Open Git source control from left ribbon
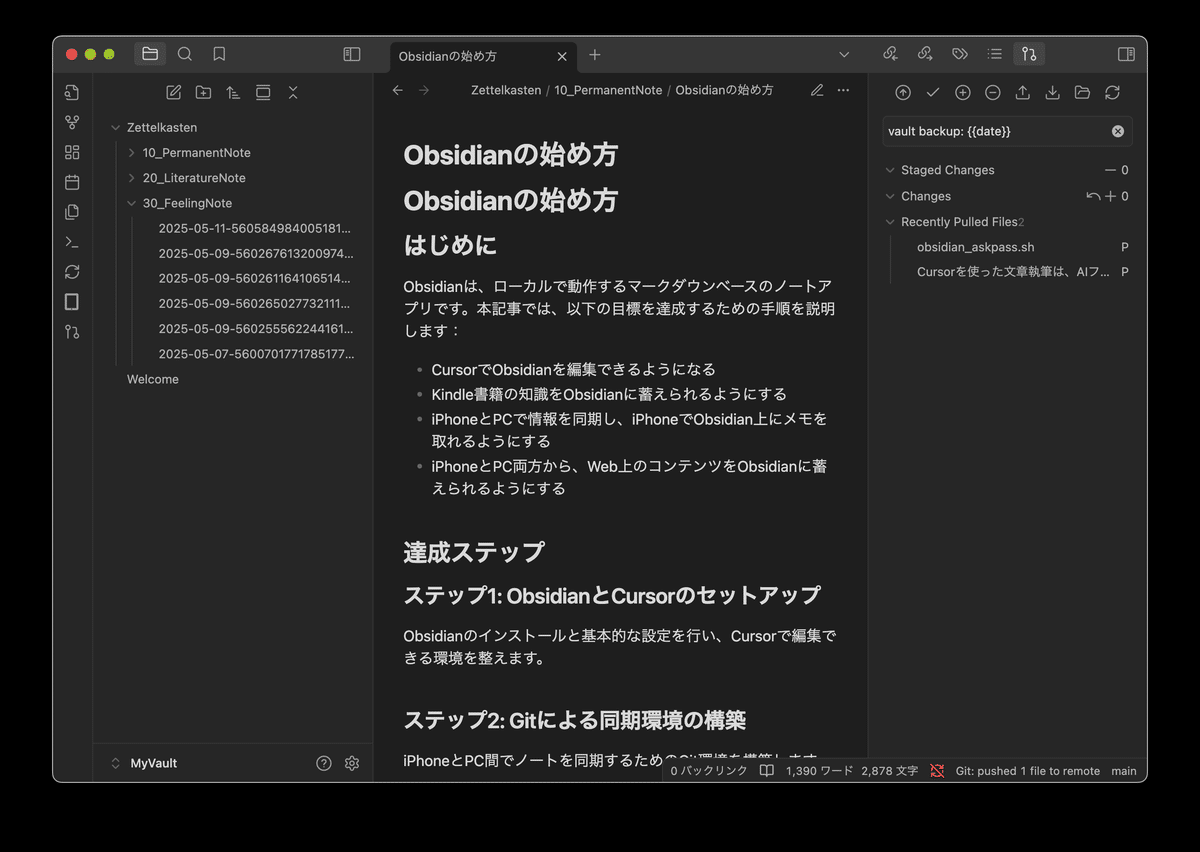The width and height of the screenshot is (1200, 852). [72, 331]
